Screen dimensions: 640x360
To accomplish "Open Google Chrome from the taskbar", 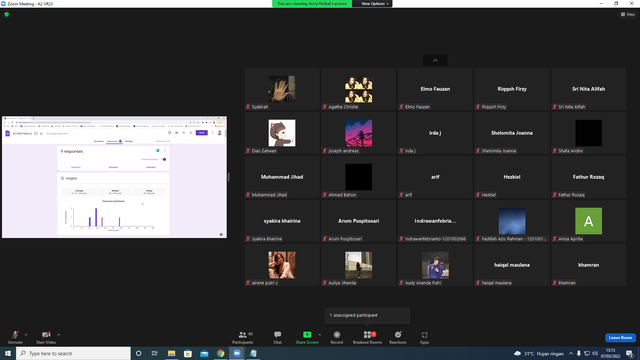I will [x=220, y=353].
